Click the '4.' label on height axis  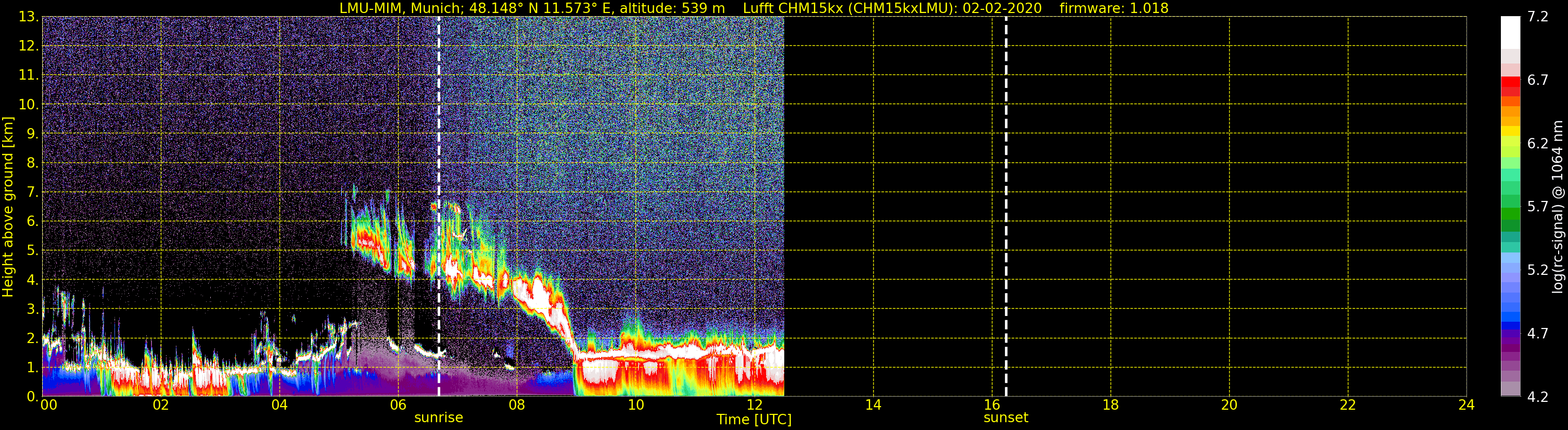point(32,280)
